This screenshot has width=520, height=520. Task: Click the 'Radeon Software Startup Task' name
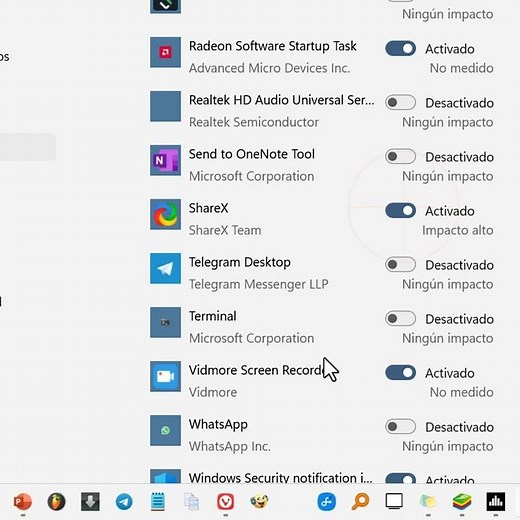tap(273, 46)
